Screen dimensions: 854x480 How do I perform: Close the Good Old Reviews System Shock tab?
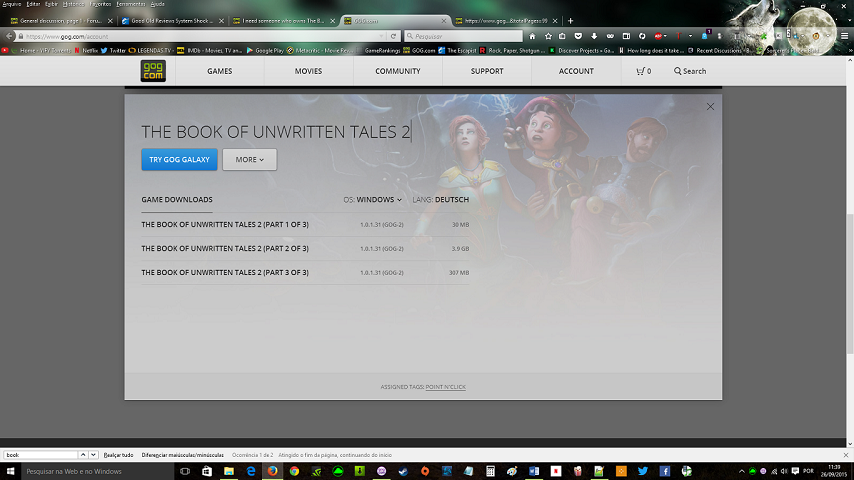(x=221, y=21)
